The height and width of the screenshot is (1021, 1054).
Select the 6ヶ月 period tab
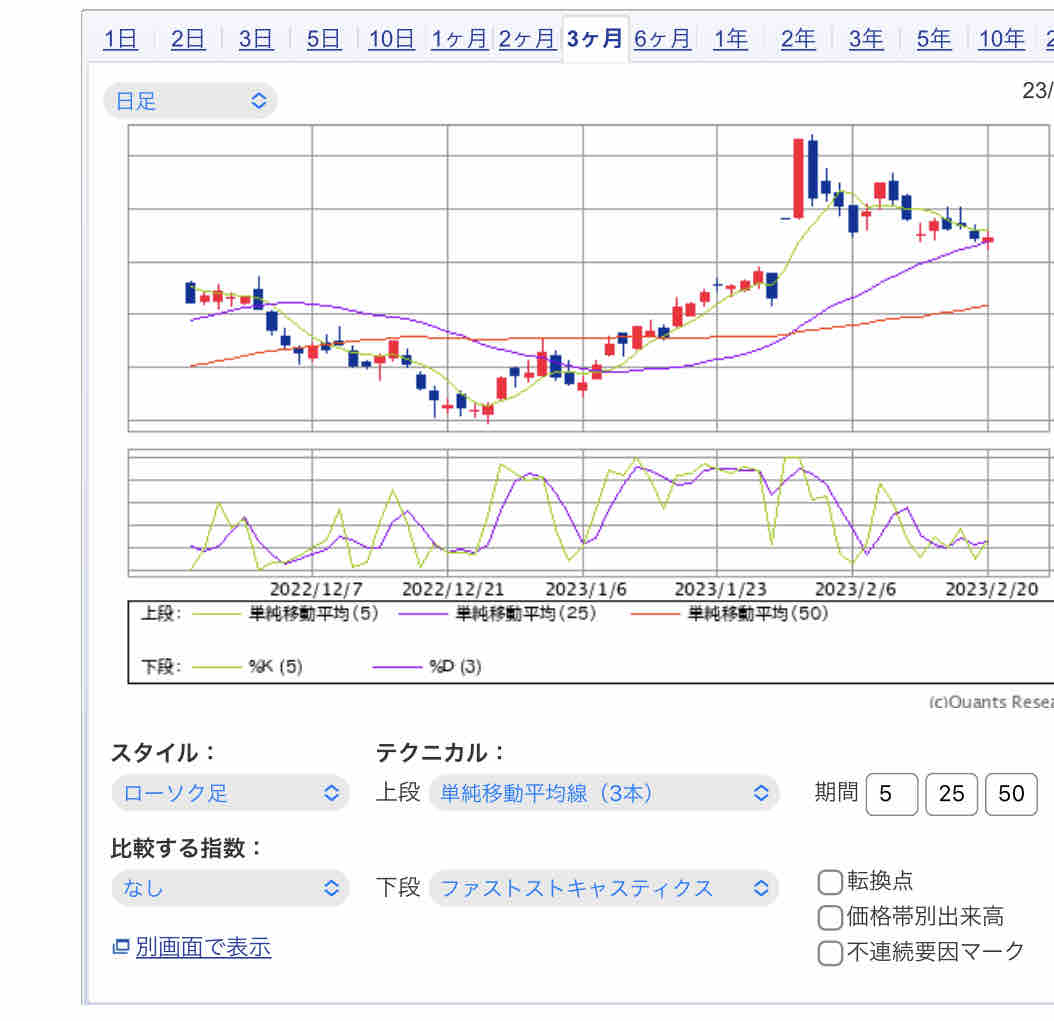(663, 39)
